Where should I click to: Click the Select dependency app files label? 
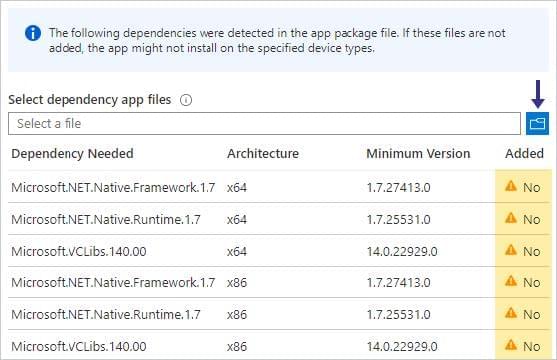(x=90, y=100)
